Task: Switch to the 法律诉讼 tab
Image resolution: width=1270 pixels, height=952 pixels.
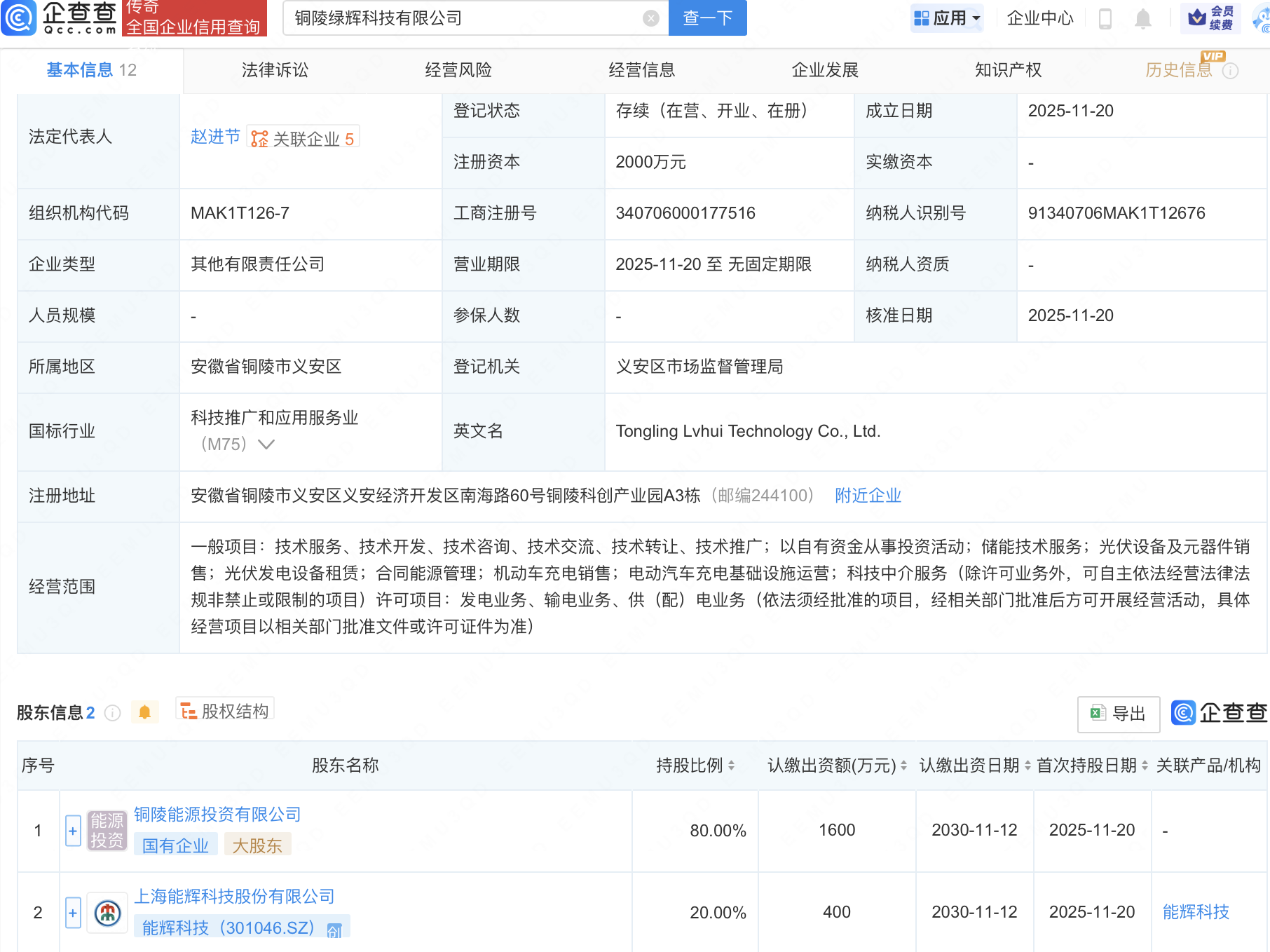Action: coord(275,70)
